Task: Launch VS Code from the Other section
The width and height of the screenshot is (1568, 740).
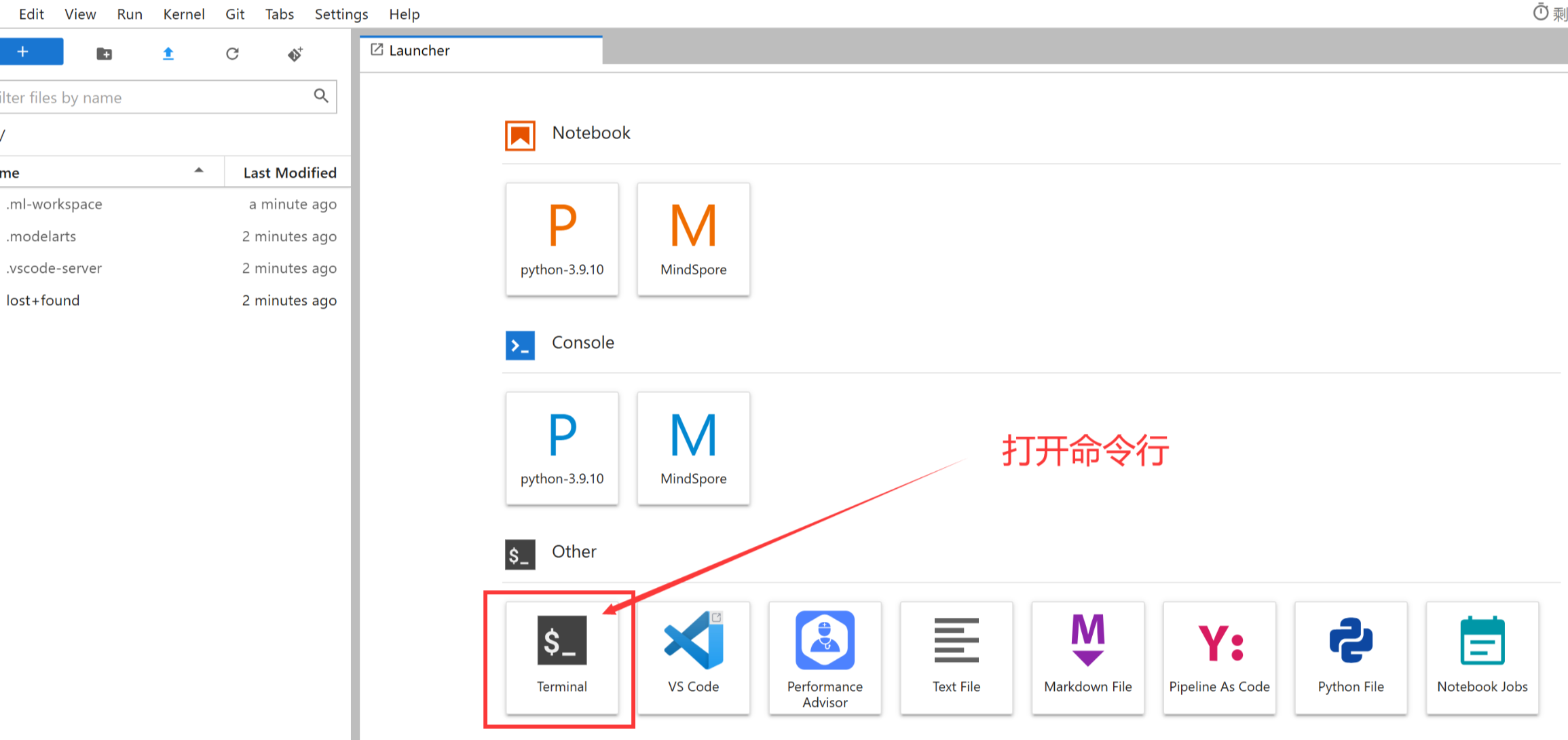Action: [693, 656]
